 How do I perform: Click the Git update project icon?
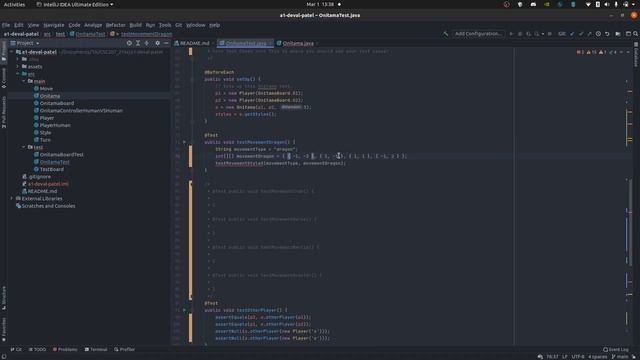coord(572,34)
